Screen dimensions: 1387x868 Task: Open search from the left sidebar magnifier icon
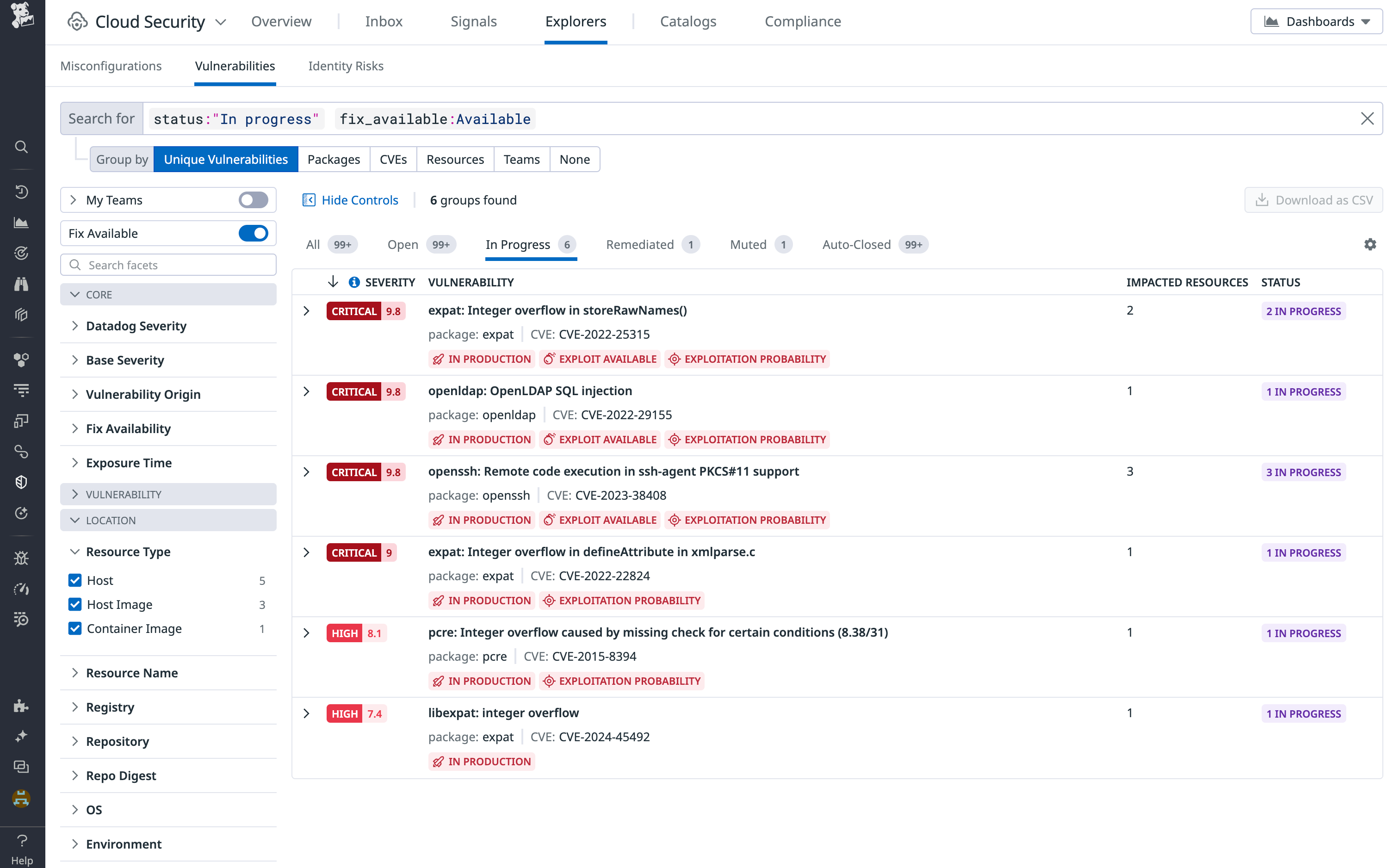tap(22, 147)
